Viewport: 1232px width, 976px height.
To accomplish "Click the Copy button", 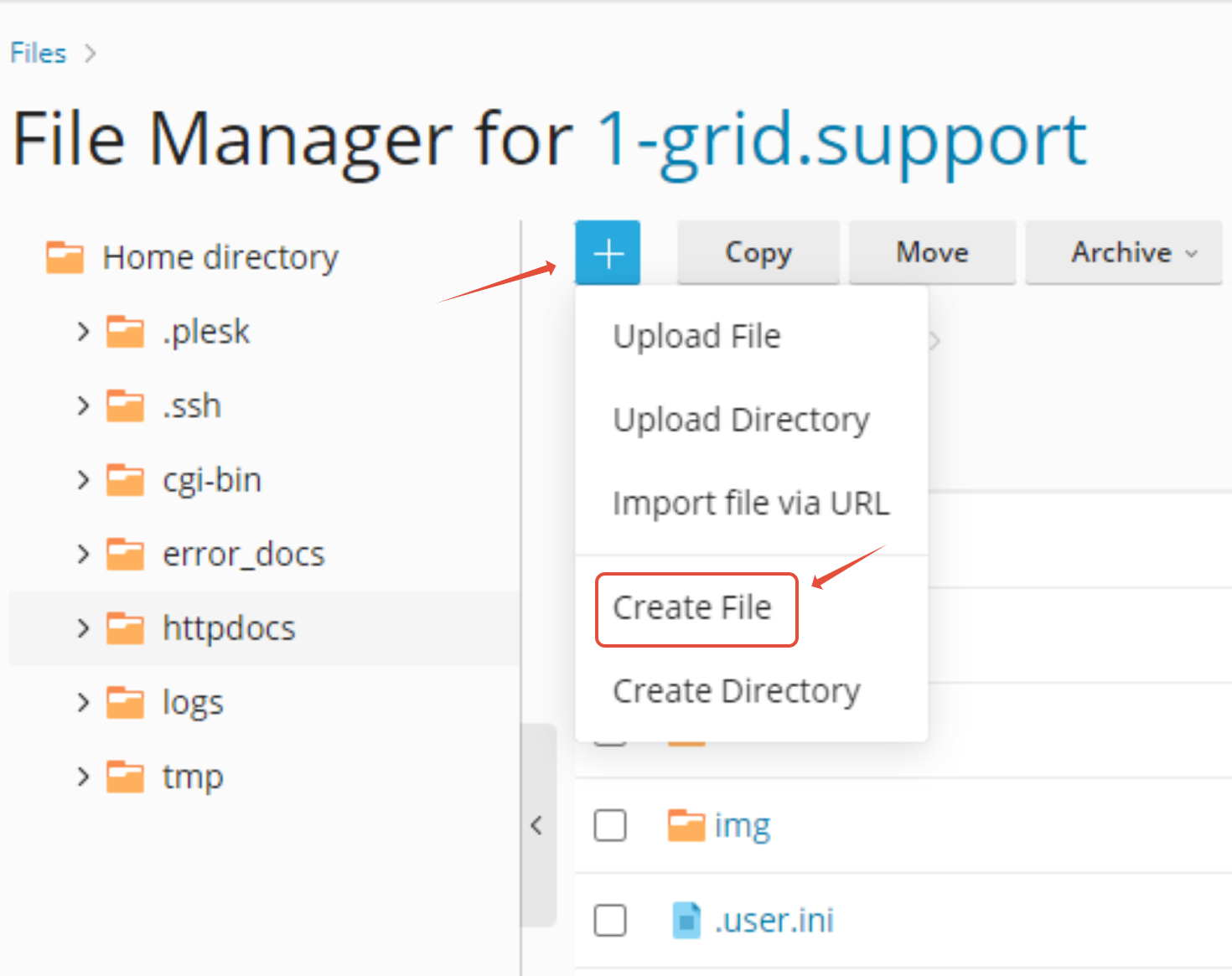I will click(x=758, y=252).
